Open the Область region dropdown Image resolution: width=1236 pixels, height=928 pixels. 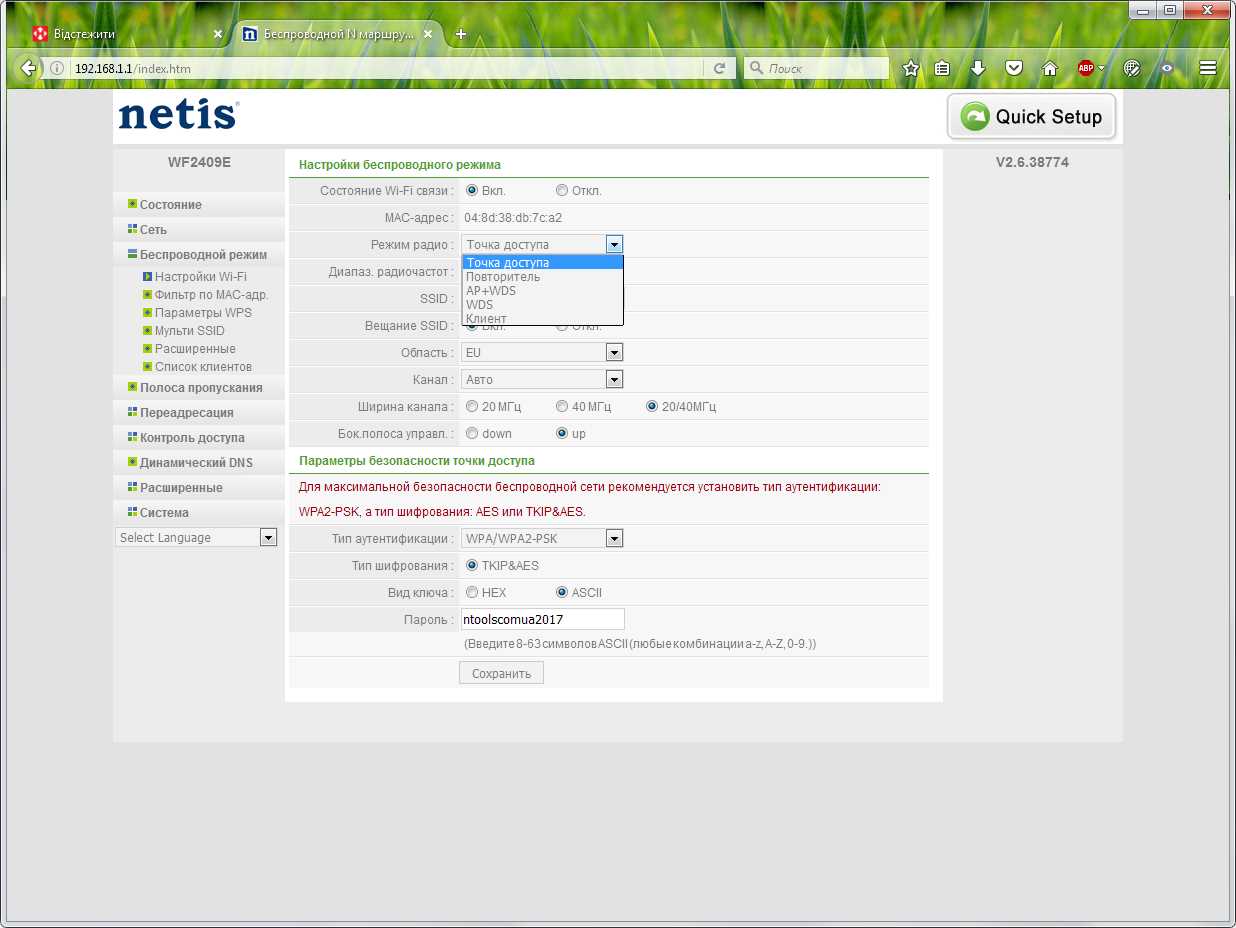point(542,352)
